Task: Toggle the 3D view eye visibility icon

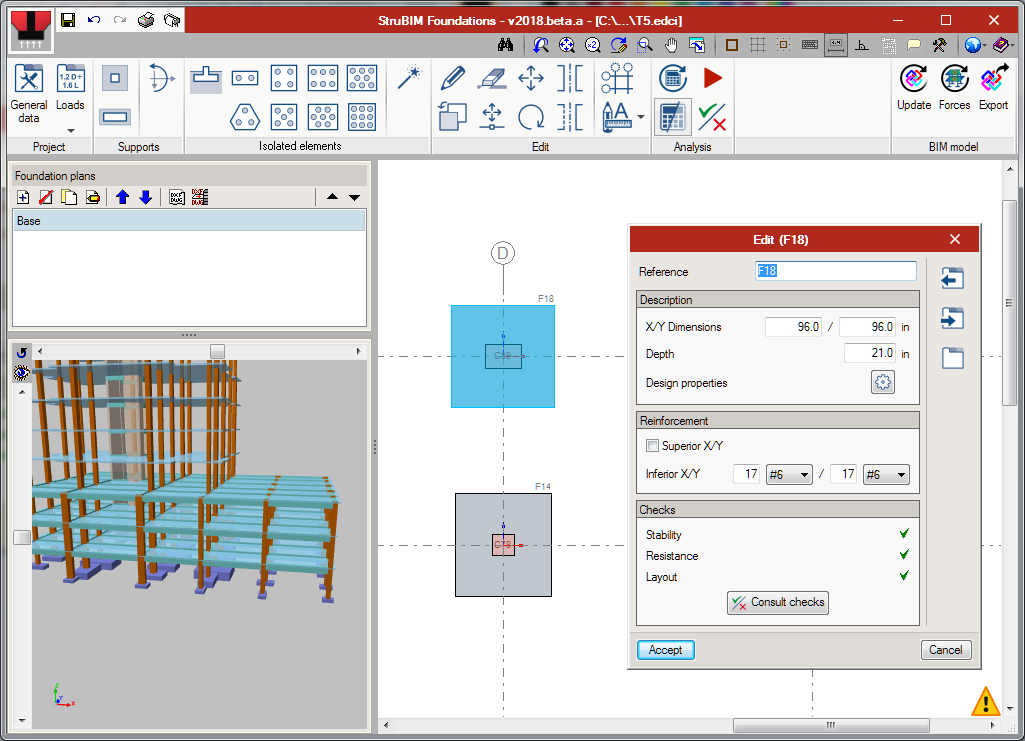Action: coord(22,373)
